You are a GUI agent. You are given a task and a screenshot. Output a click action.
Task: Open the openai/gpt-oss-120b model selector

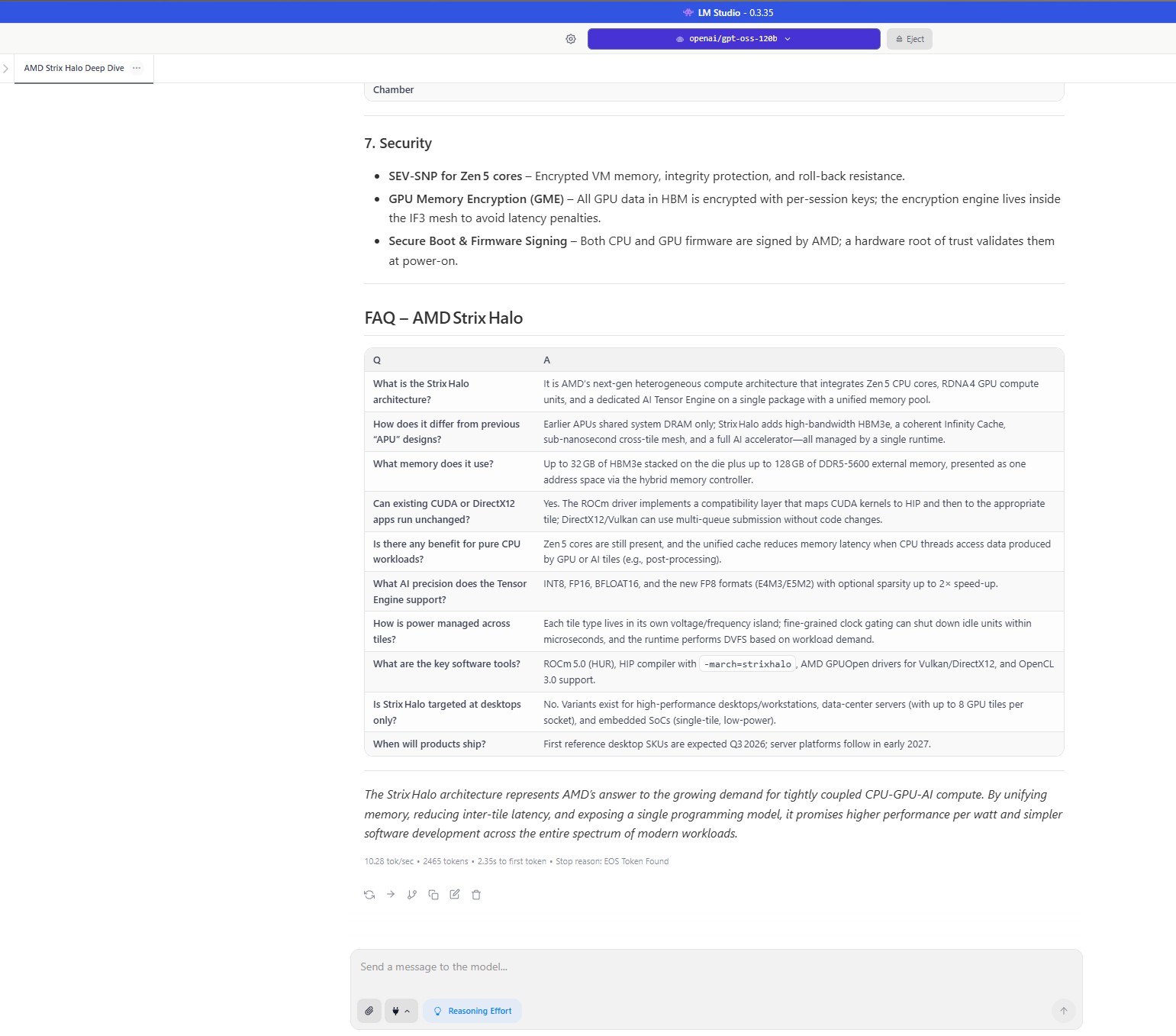(x=733, y=39)
